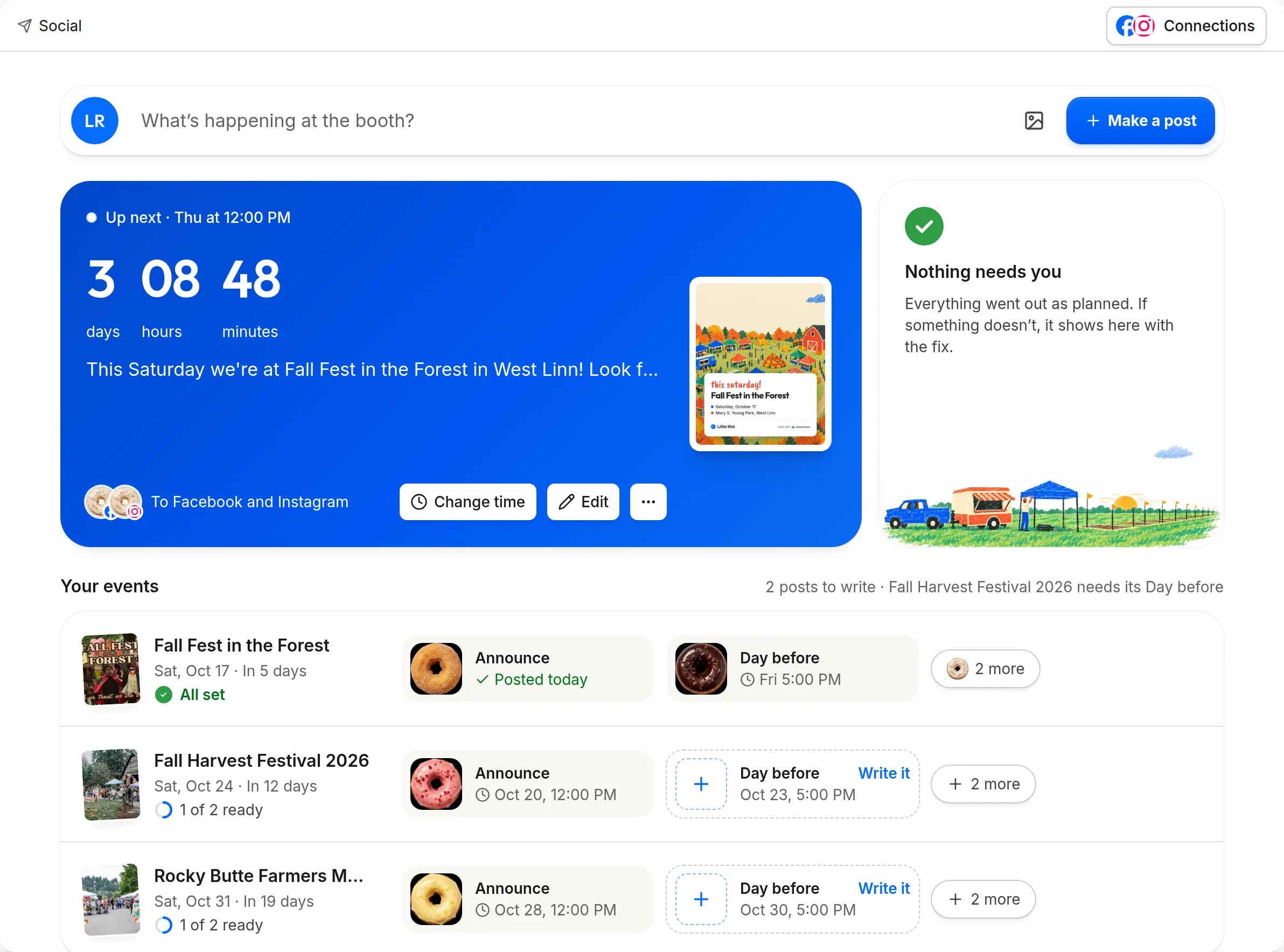1284x952 pixels.
Task: Click Write it for the Oct 23 Day before post
Action: pyautogui.click(x=883, y=773)
